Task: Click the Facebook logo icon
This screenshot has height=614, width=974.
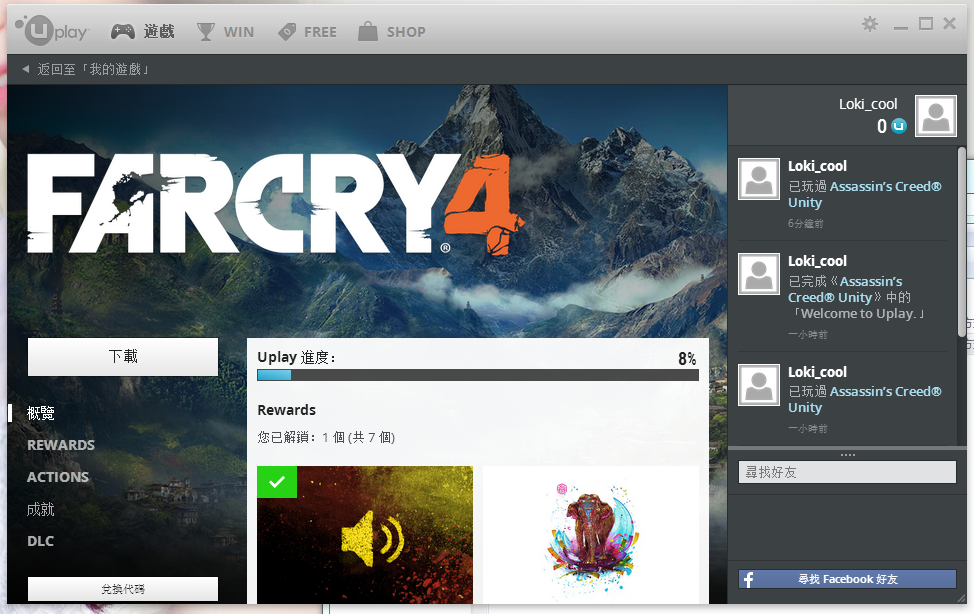Action: (x=749, y=579)
